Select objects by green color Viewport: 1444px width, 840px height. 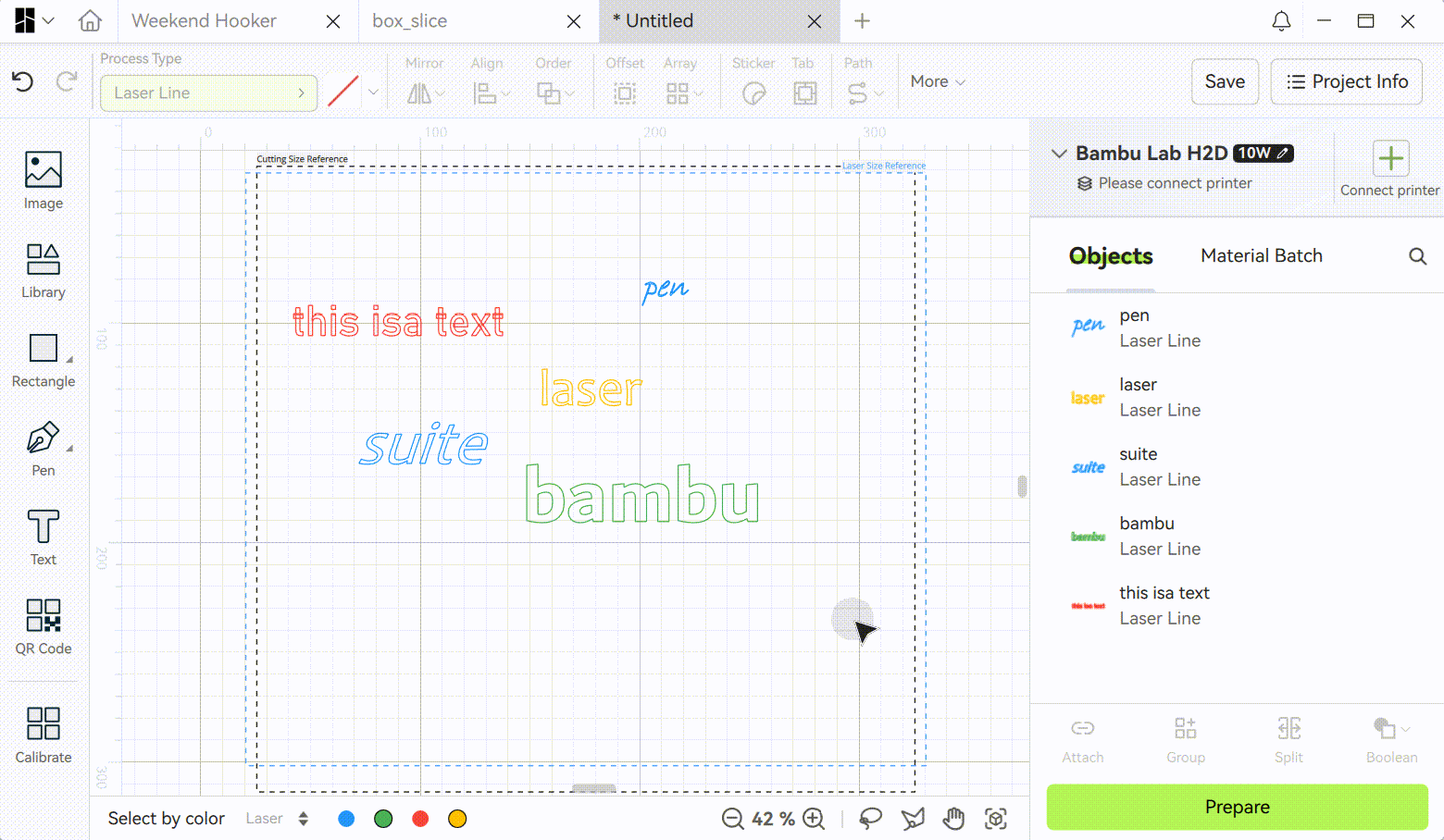tap(383, 819)
